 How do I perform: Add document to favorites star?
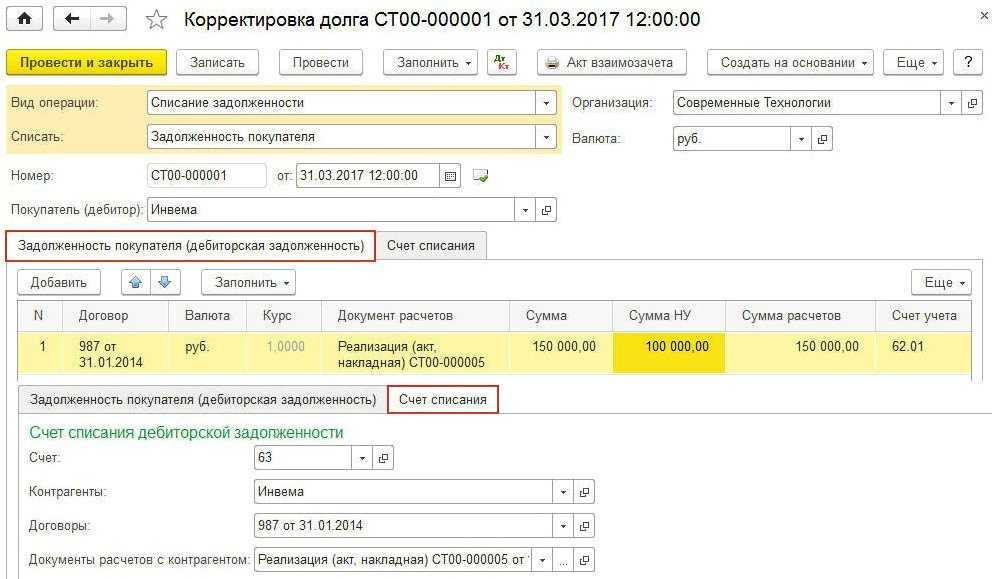(x=156, y=20)
